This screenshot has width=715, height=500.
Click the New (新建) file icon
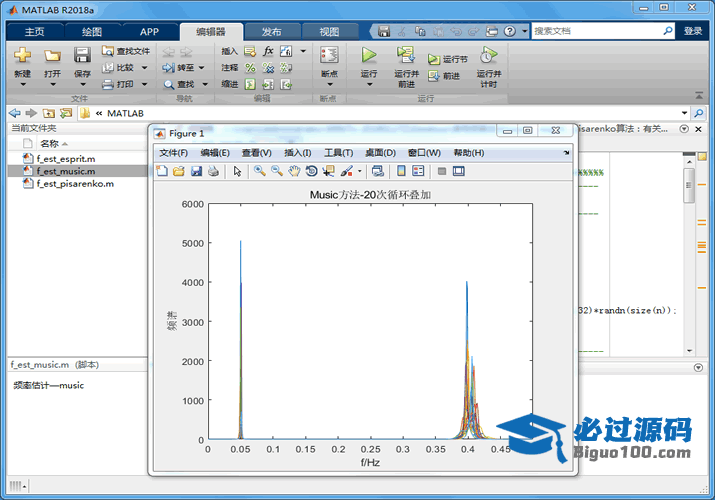tap(22, 56)
